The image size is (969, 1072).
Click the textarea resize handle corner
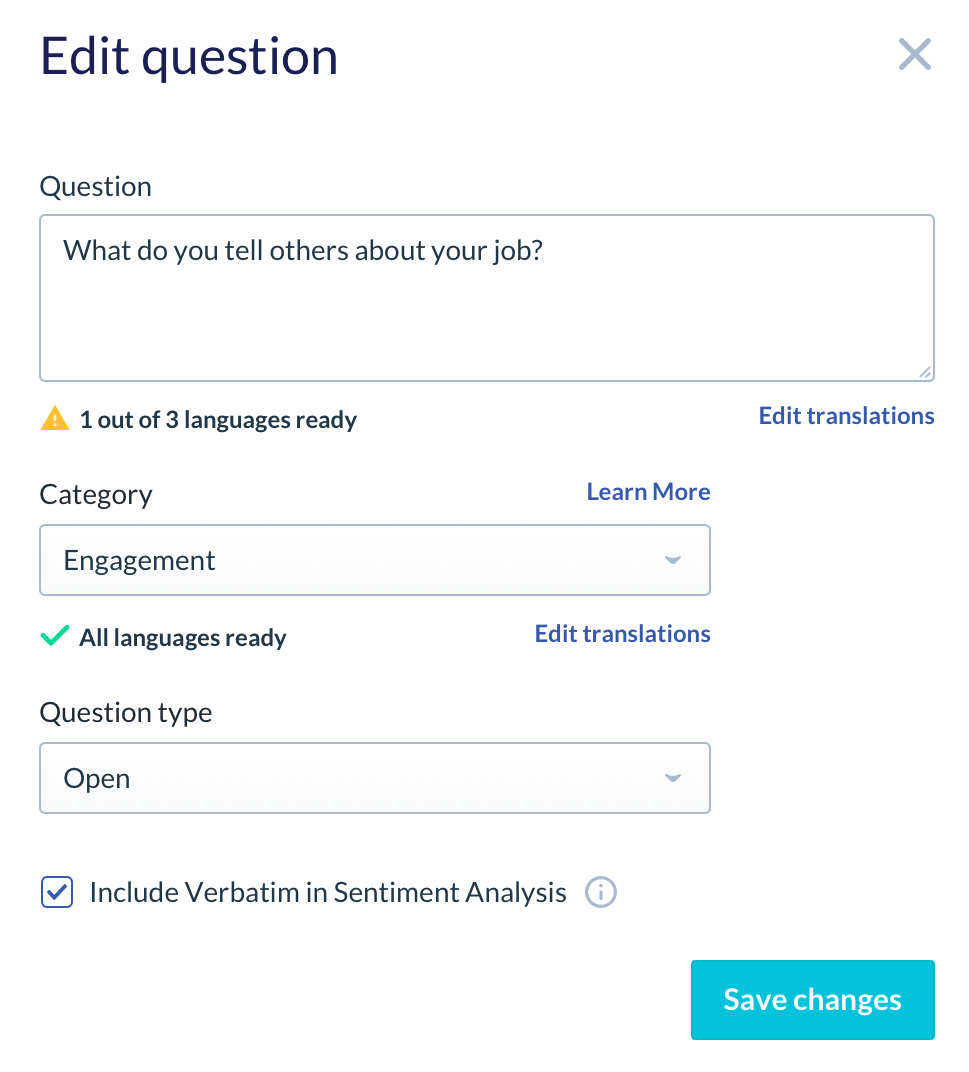coord(925,372)
